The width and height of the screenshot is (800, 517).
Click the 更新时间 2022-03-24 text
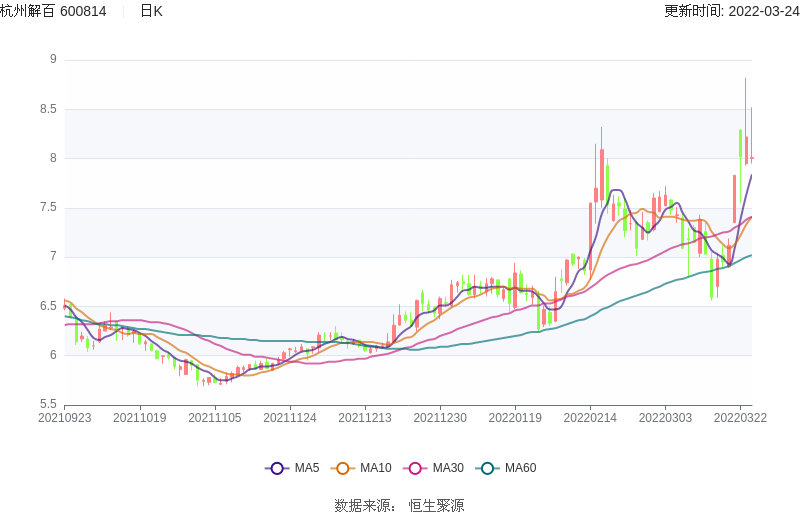pyautogui.click(x=731, y=11)
